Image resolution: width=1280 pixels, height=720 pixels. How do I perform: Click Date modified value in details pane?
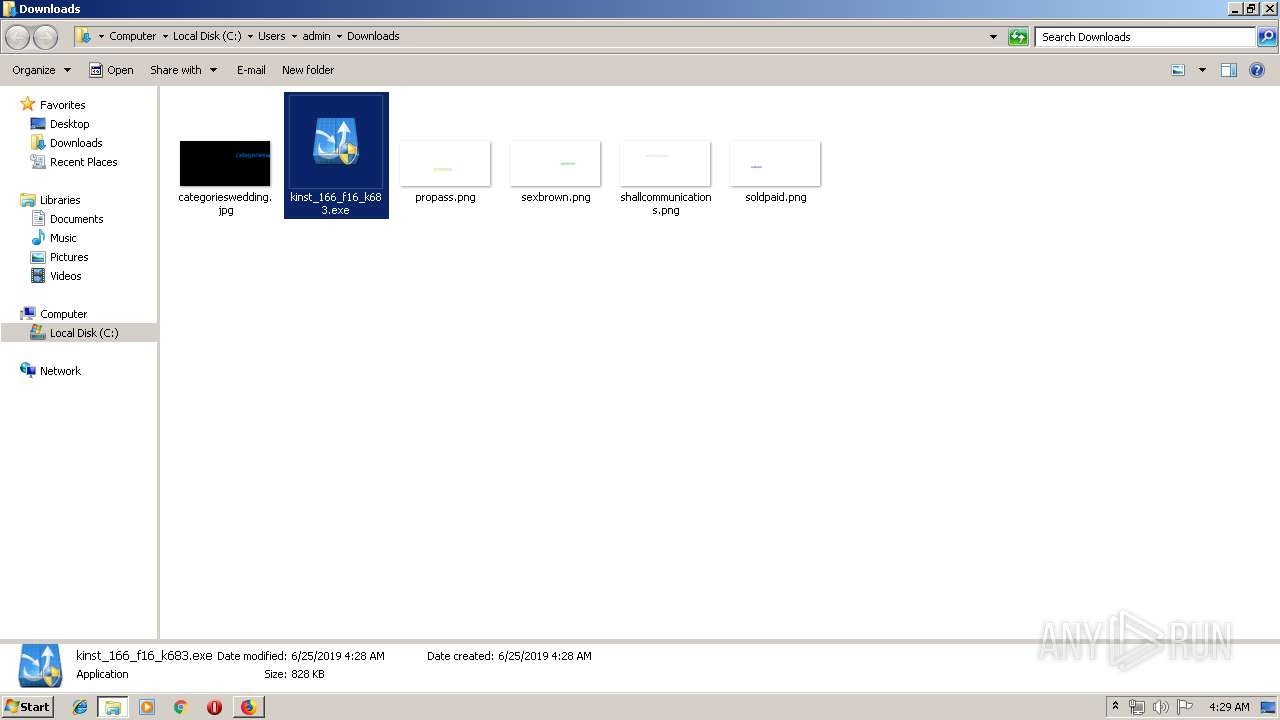(x=338, y=656)
